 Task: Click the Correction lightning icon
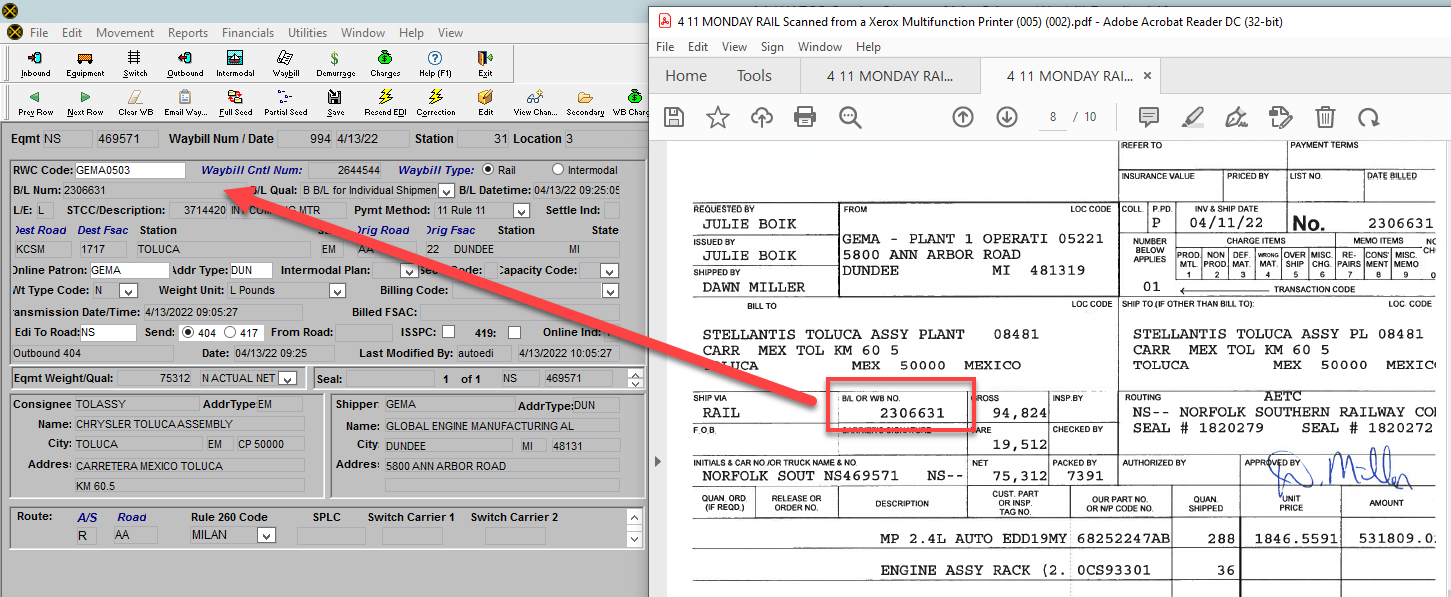click(435, 103)
